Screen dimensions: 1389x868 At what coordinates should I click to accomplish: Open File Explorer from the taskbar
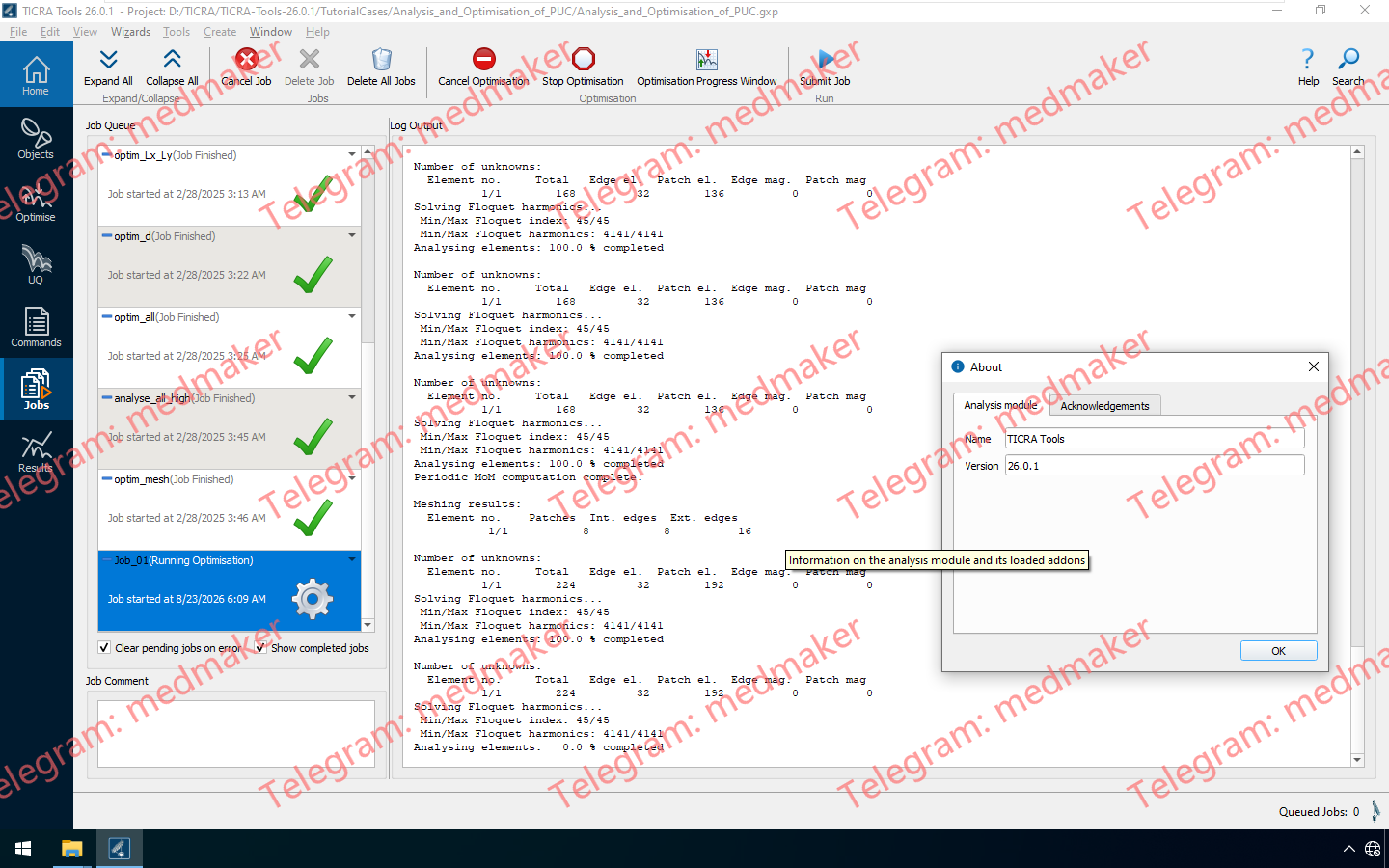point(71,849)
